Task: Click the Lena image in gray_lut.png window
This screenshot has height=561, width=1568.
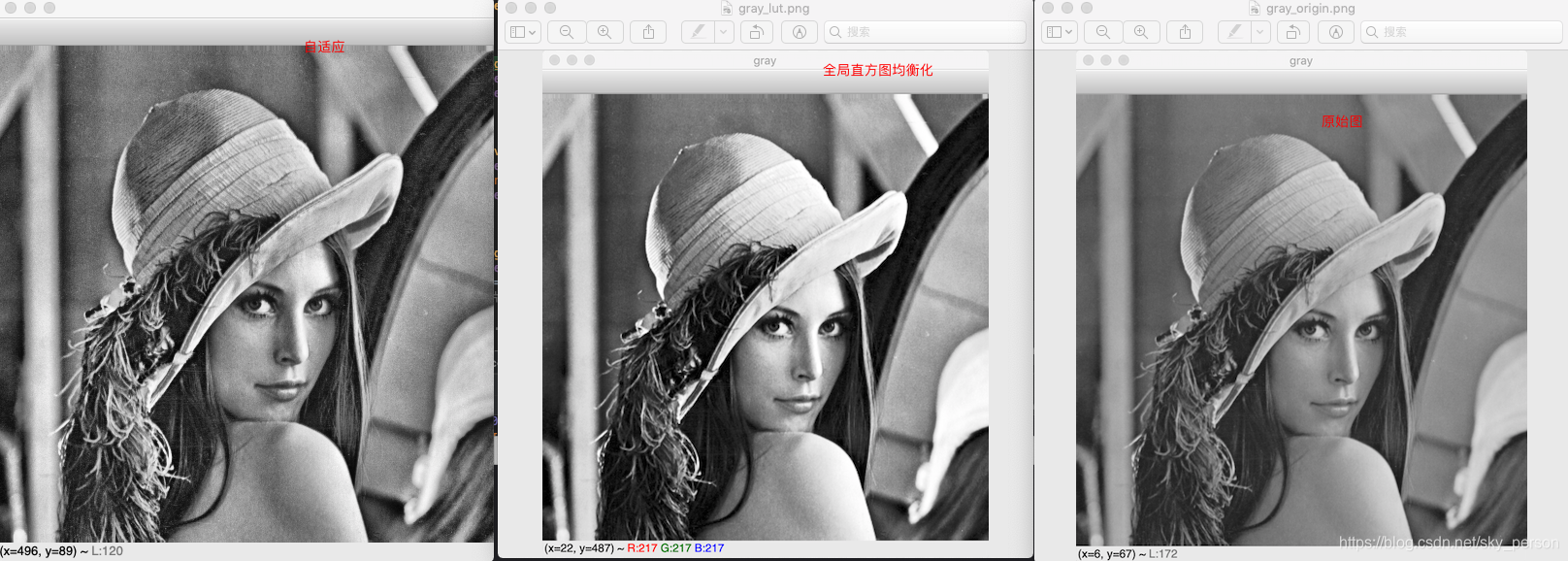Action: [x=766, y=316]
